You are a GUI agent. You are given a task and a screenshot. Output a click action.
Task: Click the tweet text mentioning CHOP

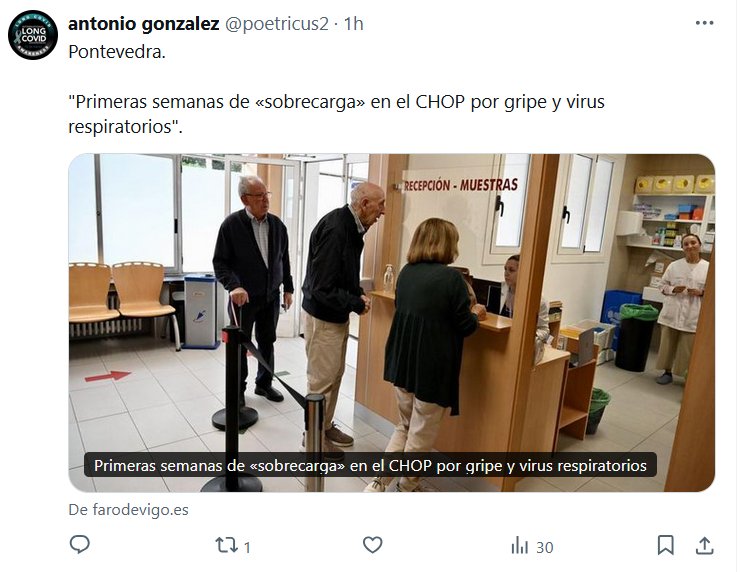(x=336, y=114)
